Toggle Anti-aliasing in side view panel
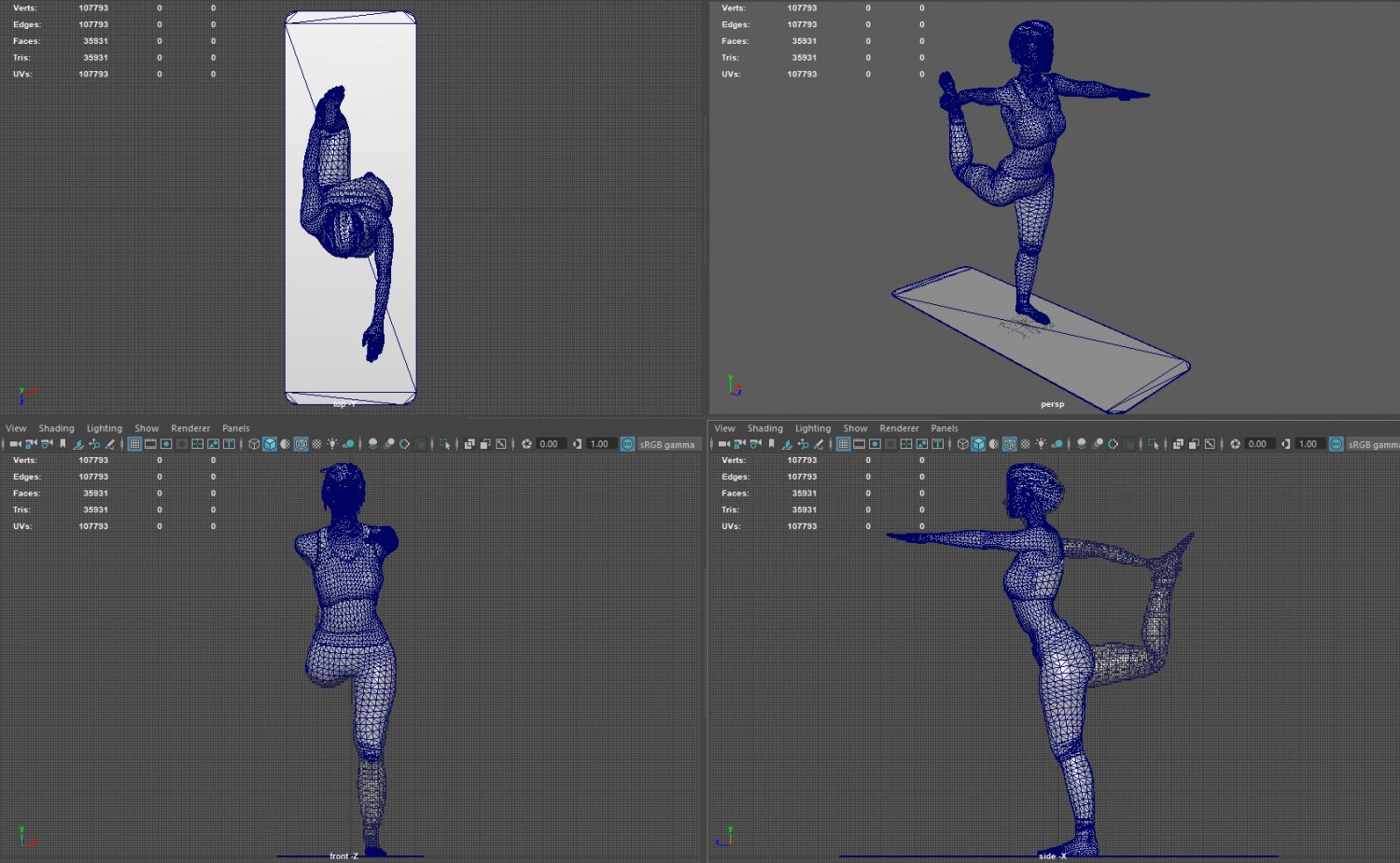Image resolution: width=1400 pixels, height=863 pixels. [x=1113, y=444]
